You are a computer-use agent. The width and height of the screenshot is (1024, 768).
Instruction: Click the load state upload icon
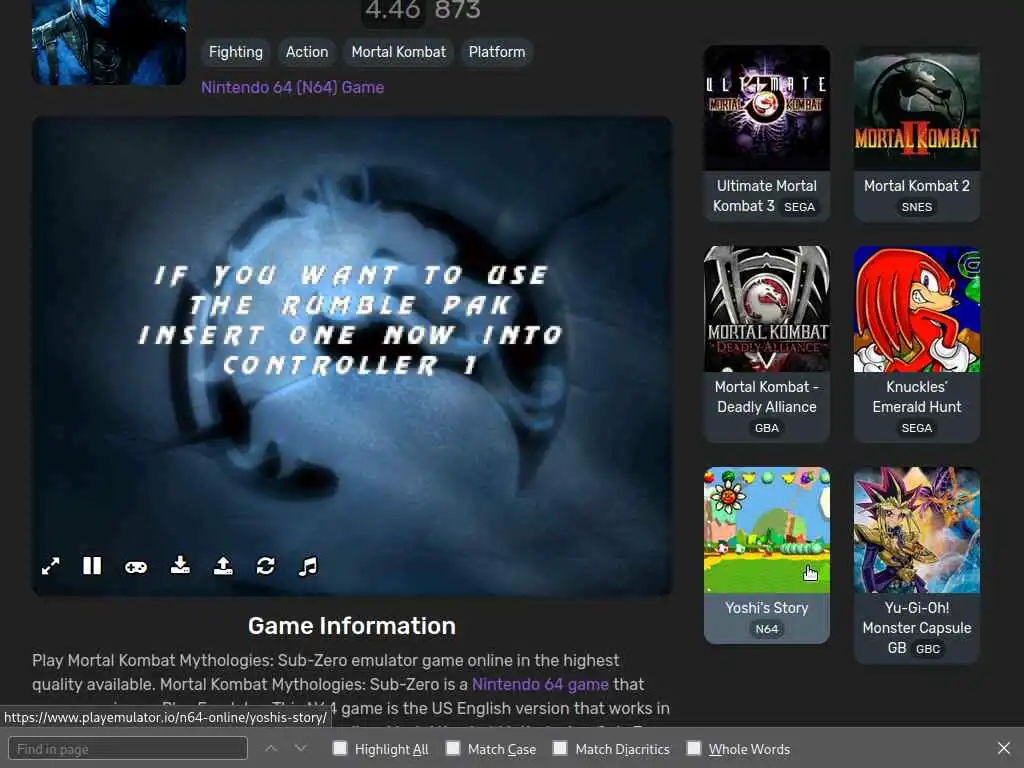coord(223,566)
